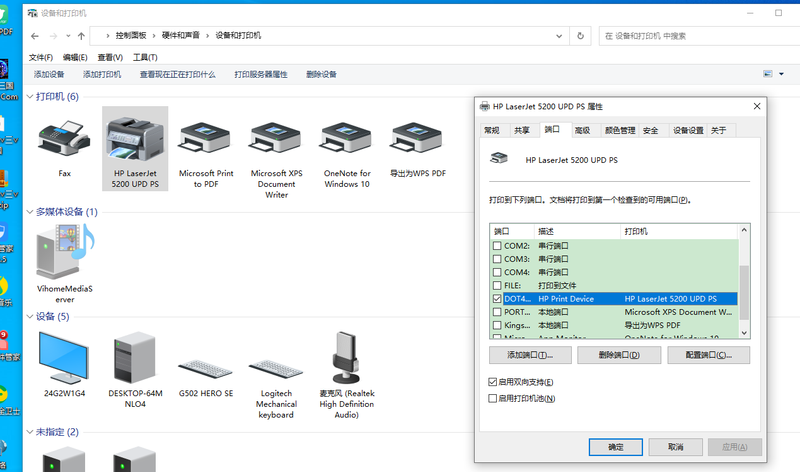800x472 pixels.
Task: Select the Fax printer icon
Action: click(64, 138)
